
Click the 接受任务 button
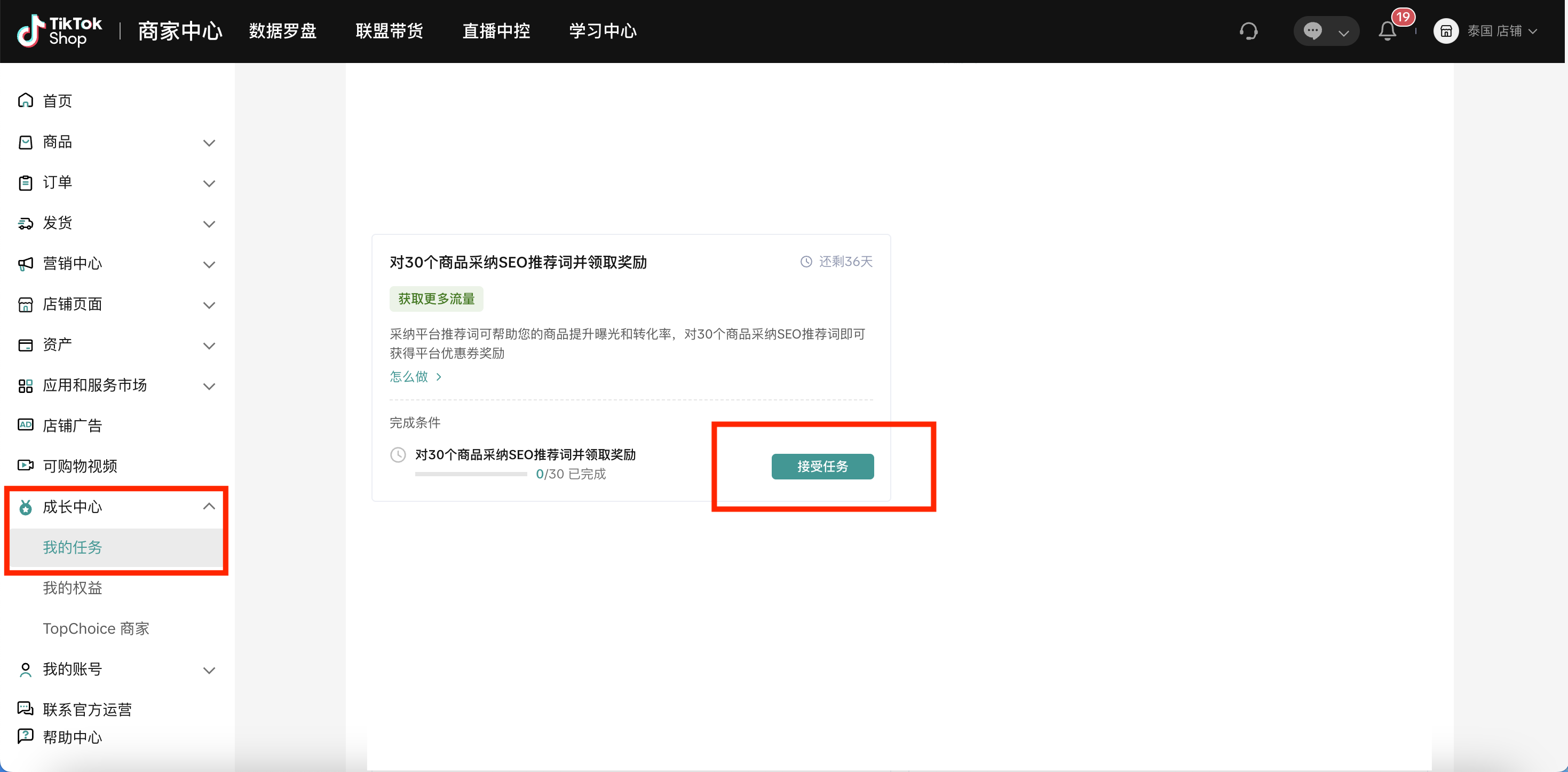point(822,467)
